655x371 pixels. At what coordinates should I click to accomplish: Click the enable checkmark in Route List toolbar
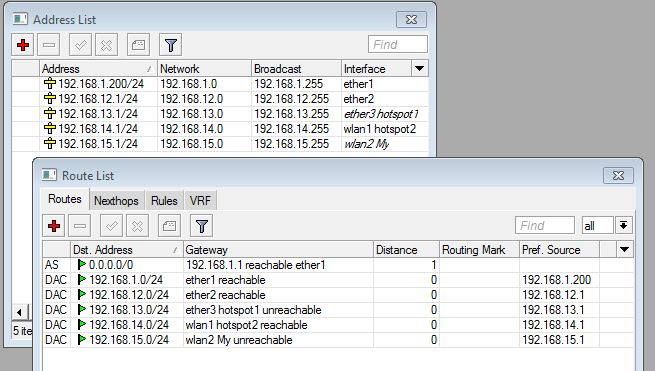112,226
